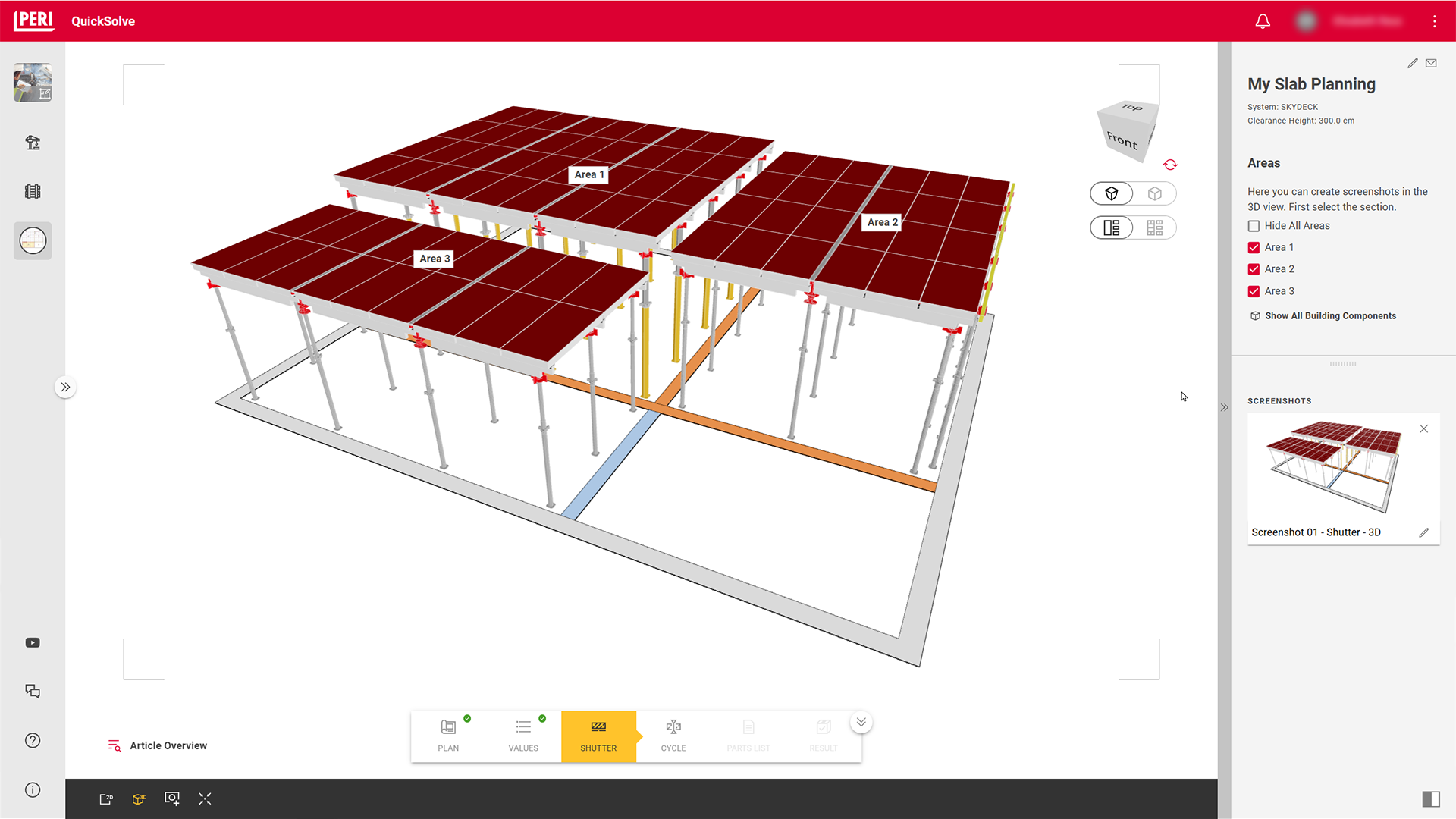Open the YouTube tutorials icon
1456x819 pixels.
pyautogui.click(x=33, y=642)
